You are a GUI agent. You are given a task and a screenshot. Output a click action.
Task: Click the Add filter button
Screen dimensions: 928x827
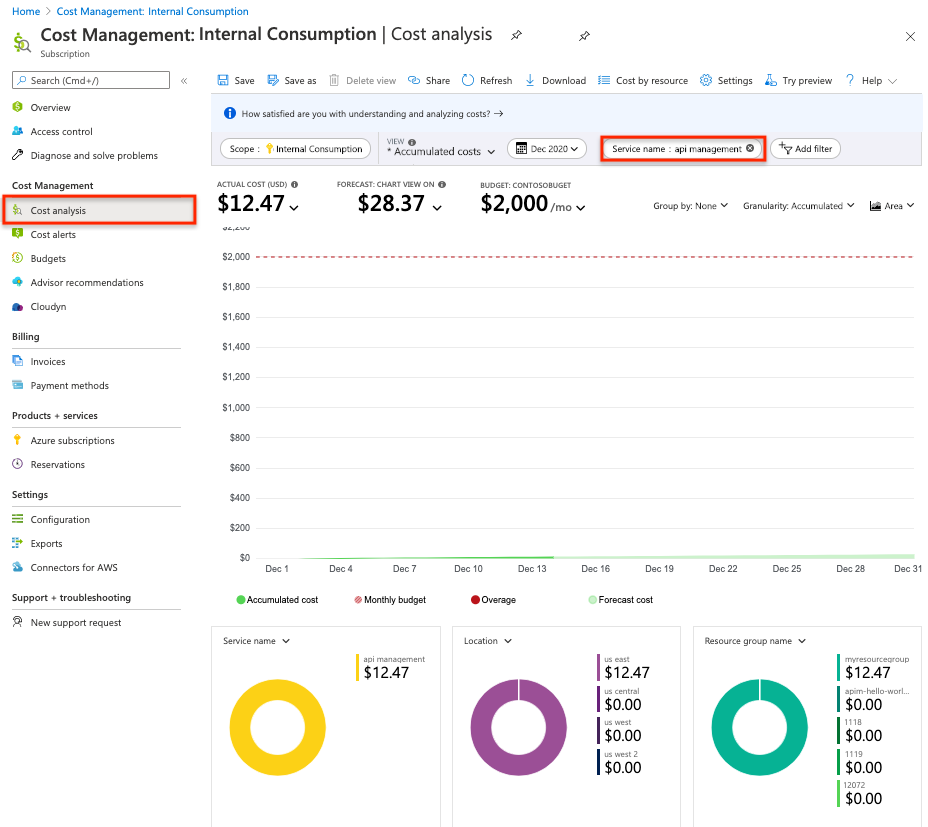click(x=805, y=149)
